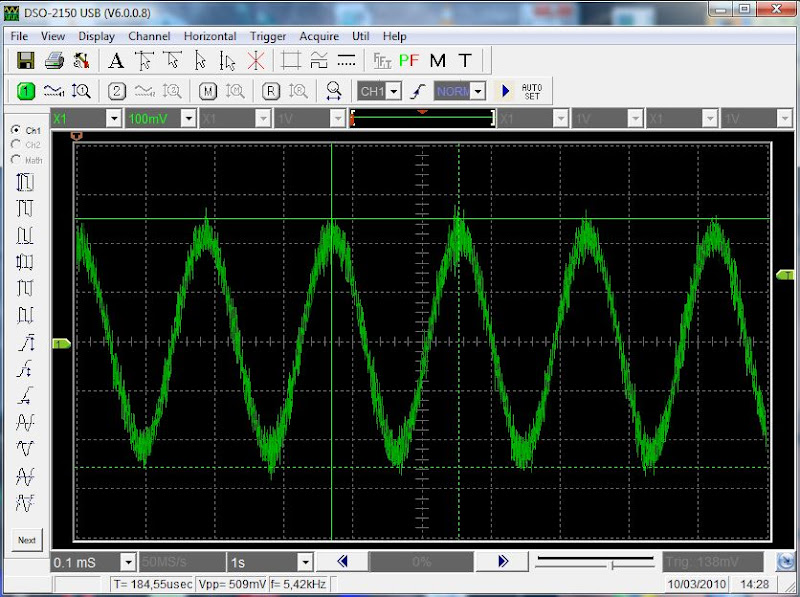Expand the 100mV volts-per-division dropdown
800x597 pixels.
[x=189, y=119]
